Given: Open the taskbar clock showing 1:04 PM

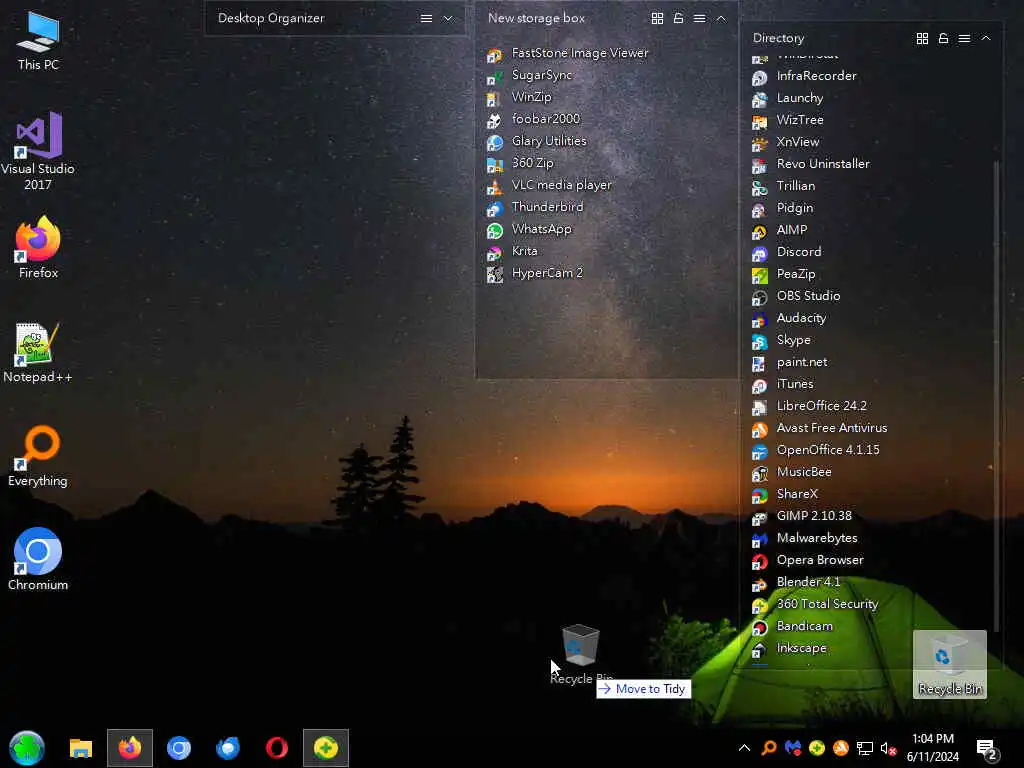Looking at the screenshot, I should click(933, 748).
